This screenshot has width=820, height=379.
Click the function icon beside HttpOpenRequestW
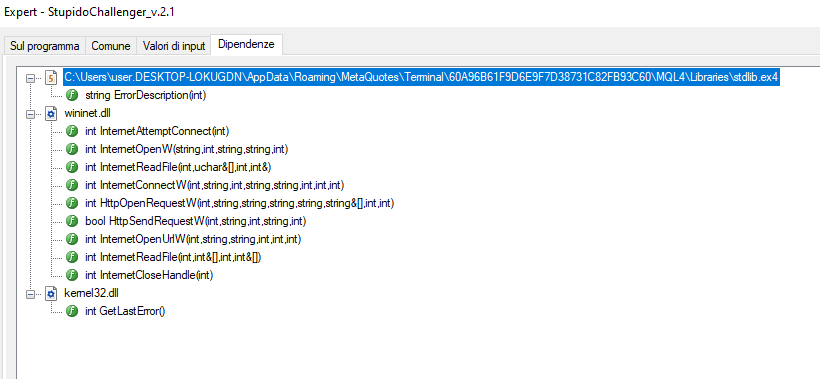(72, 203)
